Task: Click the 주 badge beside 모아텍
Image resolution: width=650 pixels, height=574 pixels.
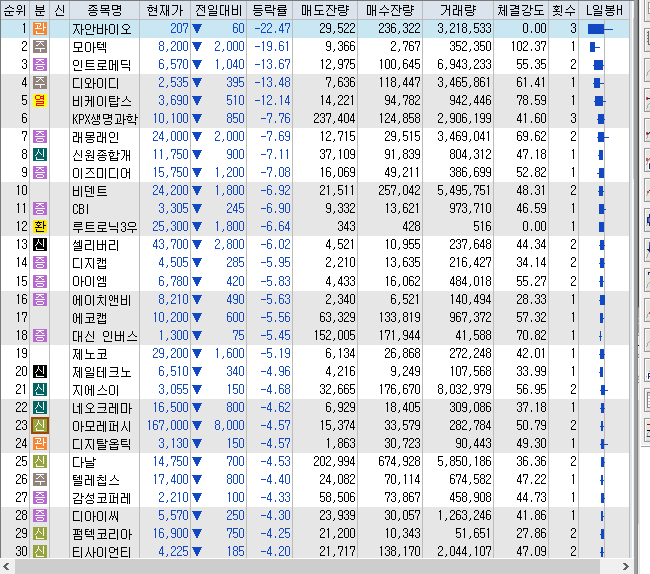Action: tap(40, 46)
